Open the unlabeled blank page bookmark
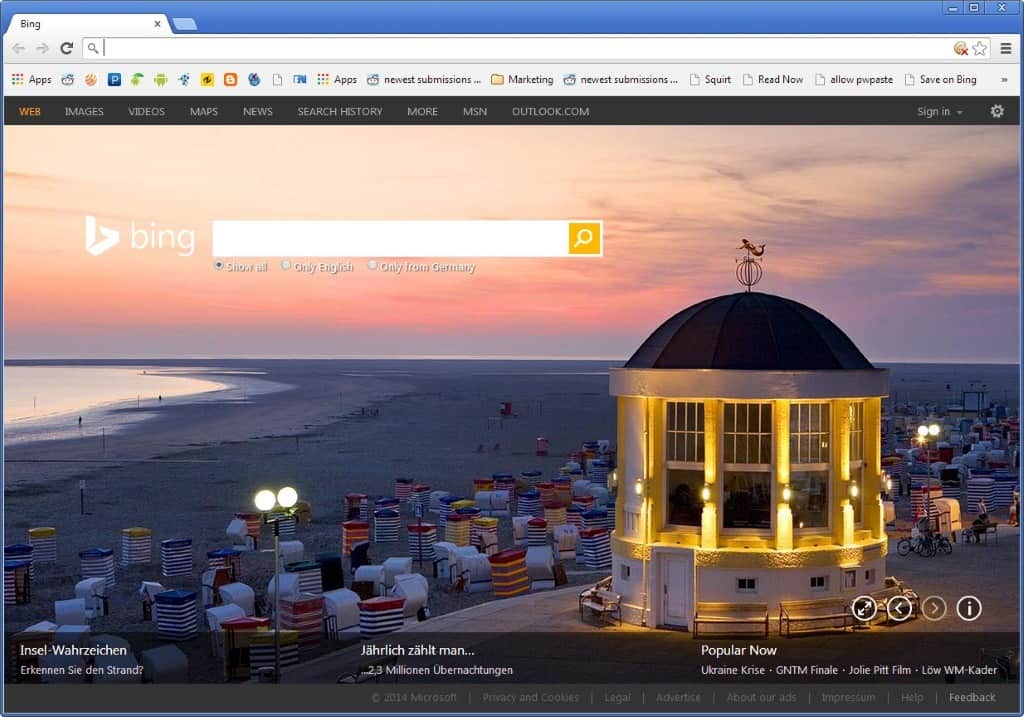The width and height of the screenshot is (1024, 717). pyautogui.click(x=278, y=80)
